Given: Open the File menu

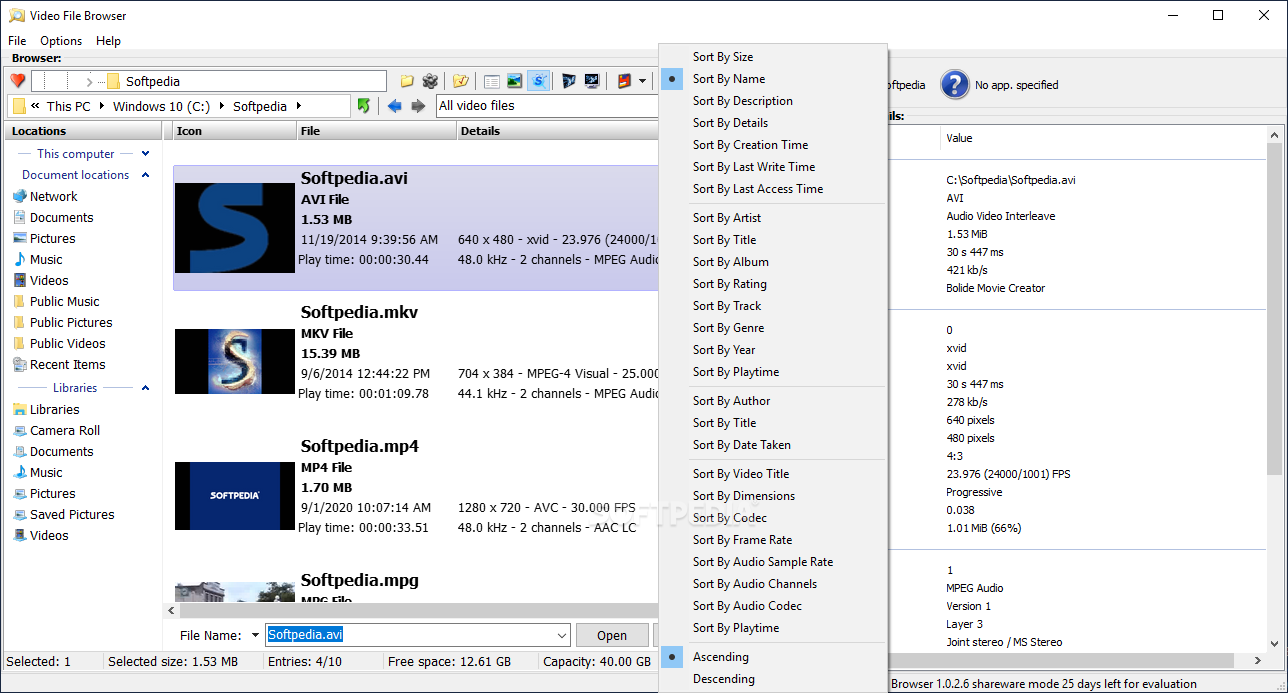Looking at the screenshot, I should click(x=17, y=41).
